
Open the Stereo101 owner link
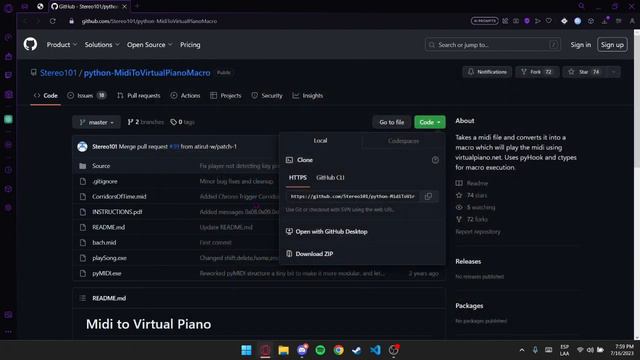click(x=58, y=73)
